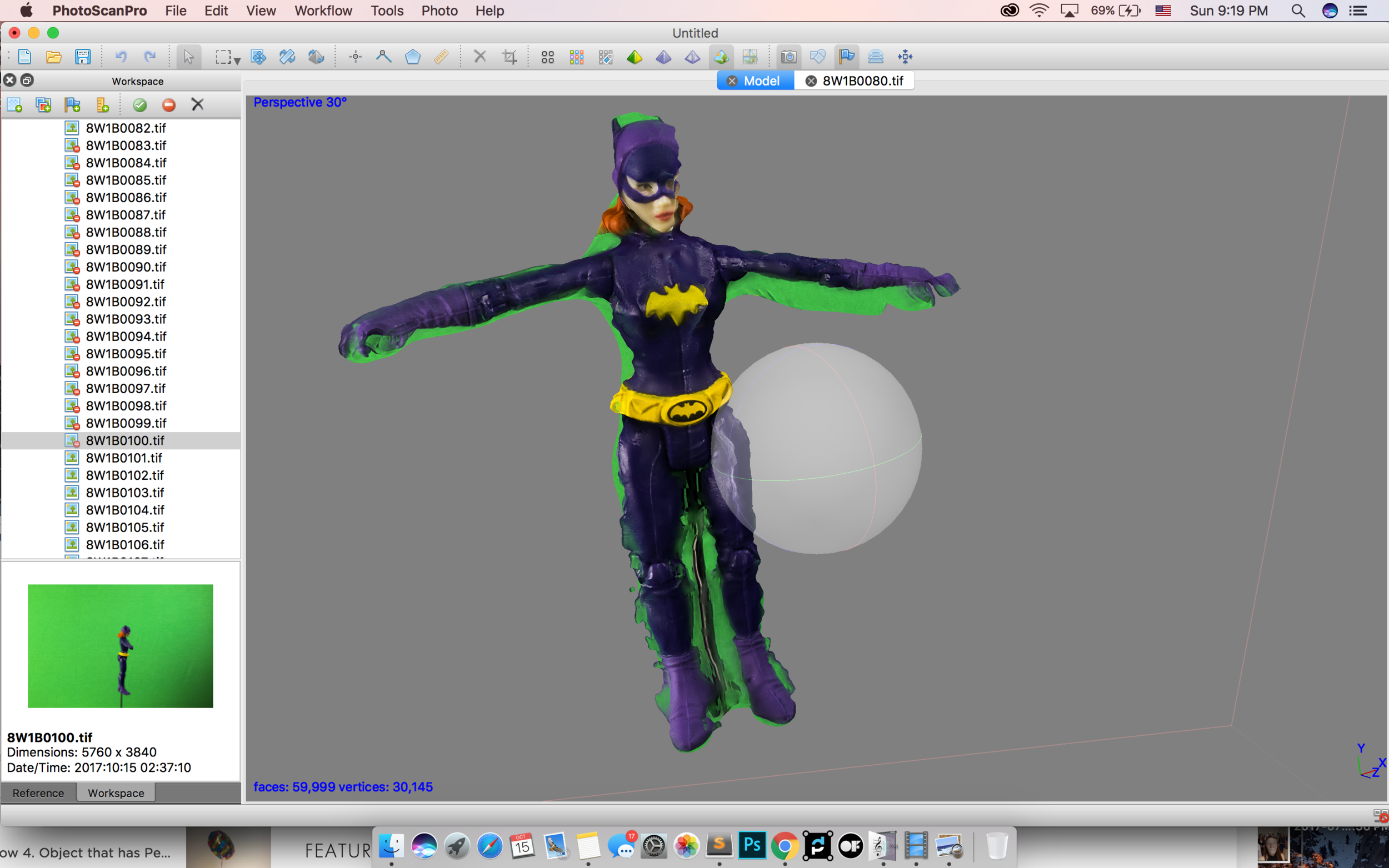Select the Navigation arrow pointer tool
The image size is (1389, 868).
click(x=188, y=56)
